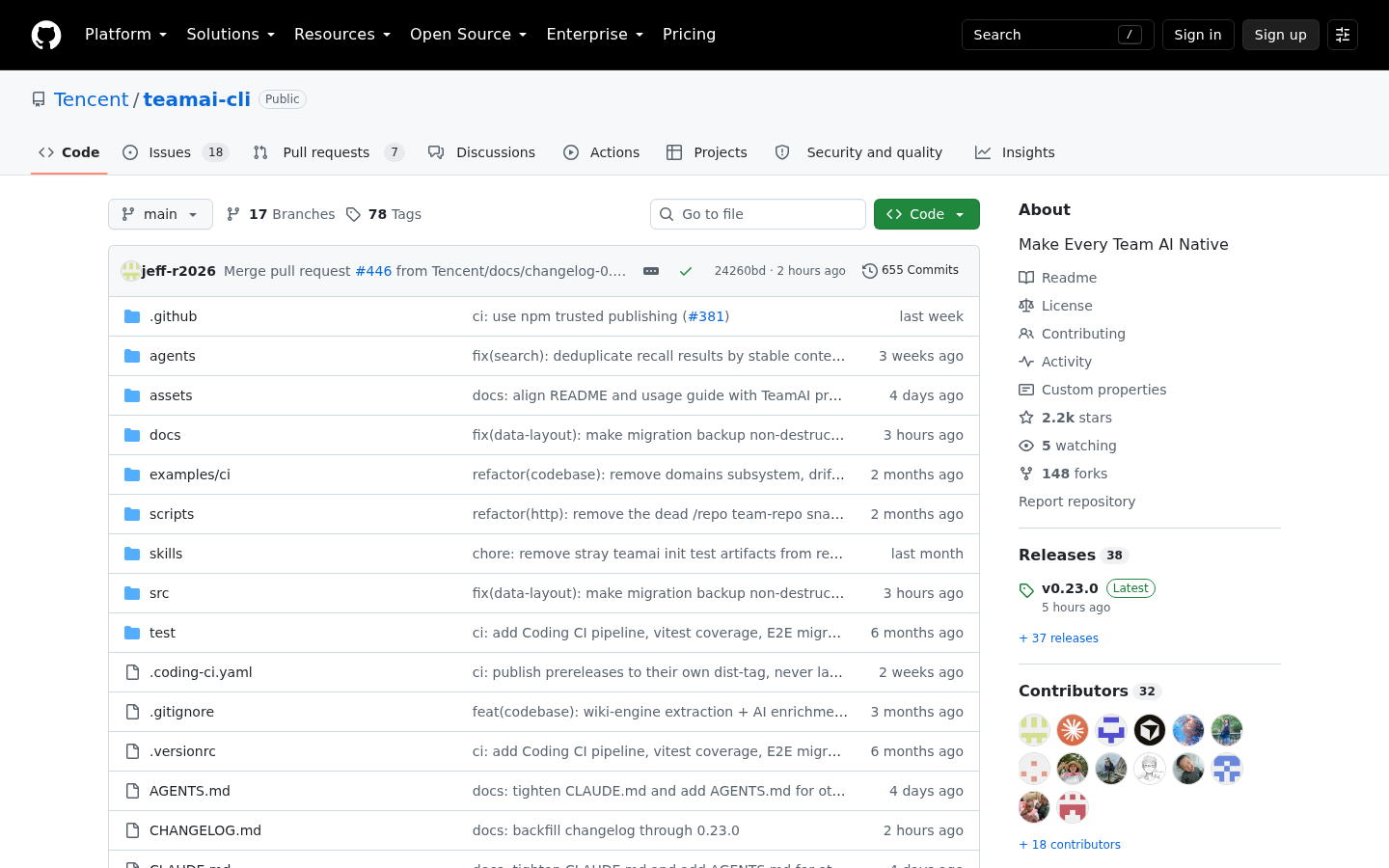1389x868 pixels.
Task: Click the .coding-ci.yaml file icon
Action: 132,672
